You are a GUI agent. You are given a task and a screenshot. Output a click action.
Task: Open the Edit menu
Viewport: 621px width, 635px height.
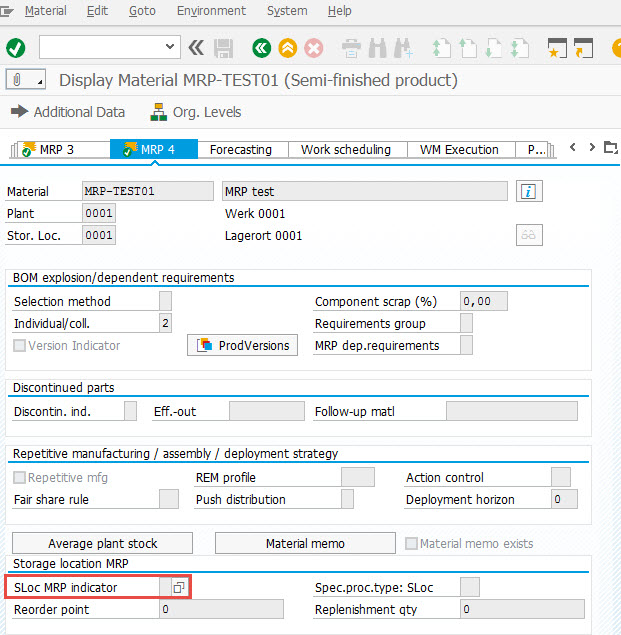pyautogui.click(x=97, y=11)
